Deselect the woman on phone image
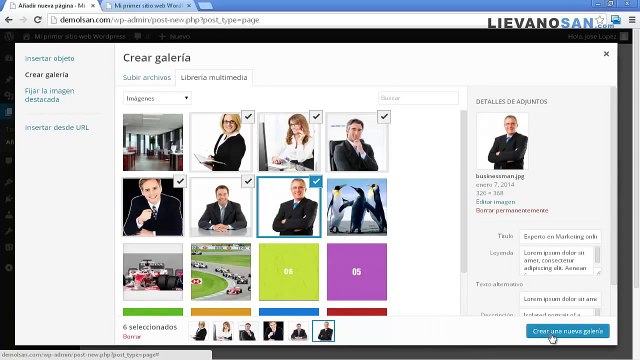Viewport: 640px width, 360px height. point(316,117)
